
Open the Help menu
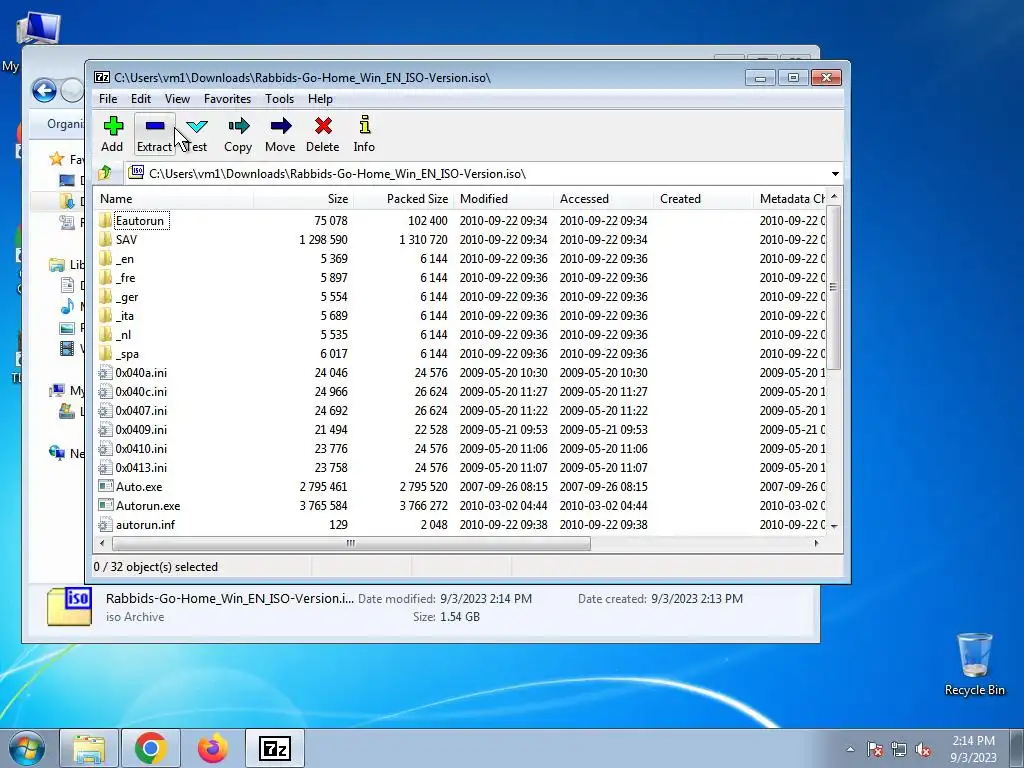point(320,99)
